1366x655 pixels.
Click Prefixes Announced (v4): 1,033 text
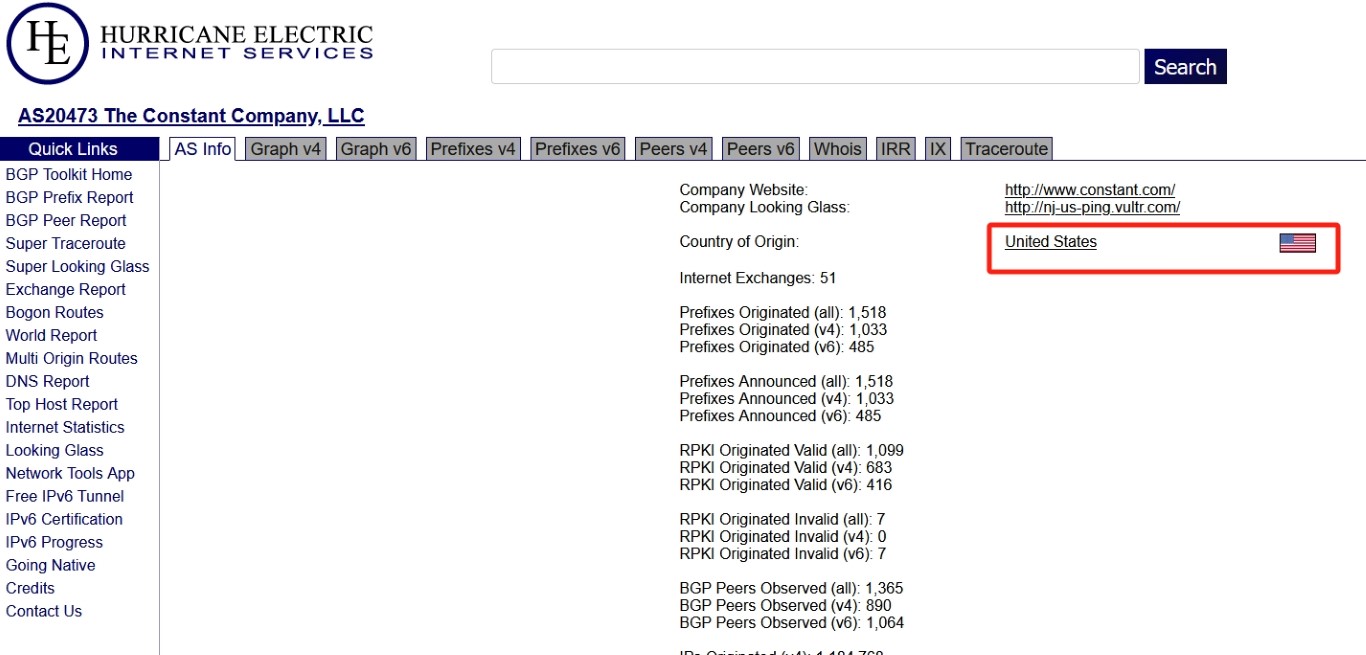[x=787, y=398]
